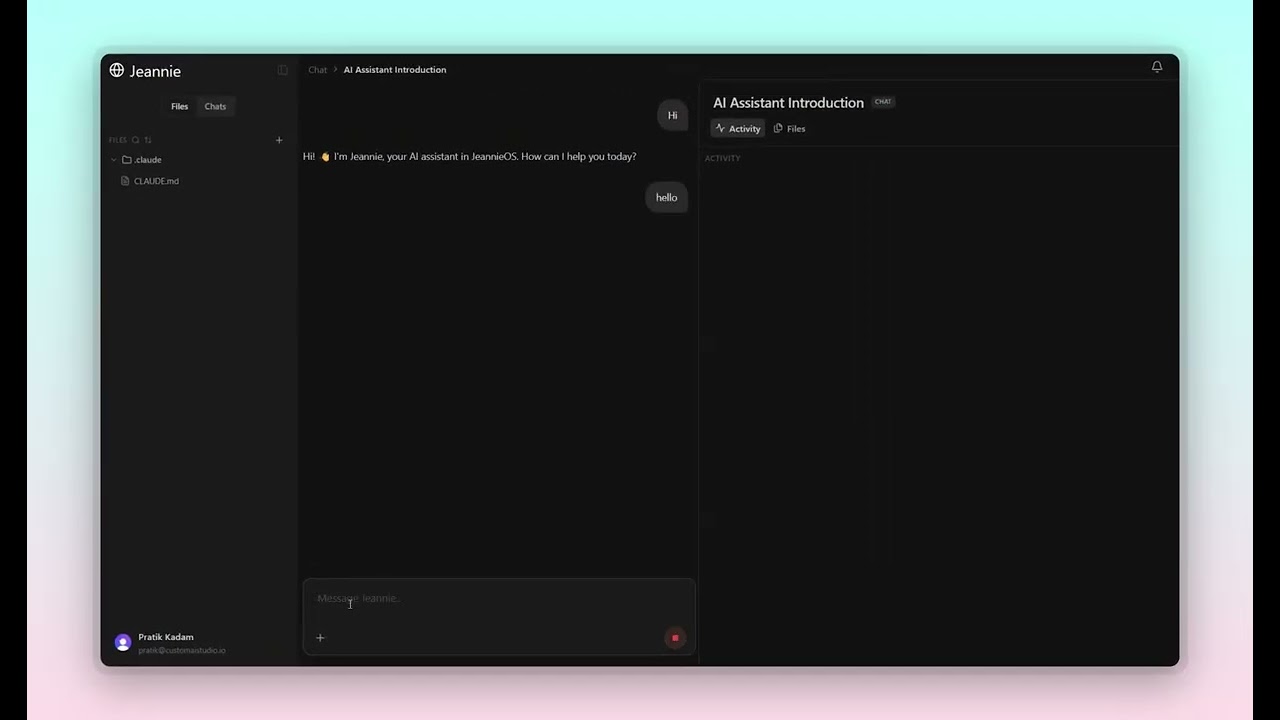Select the Files tab in right panel
The image size is (1280, 720).
tap(790, 128)
